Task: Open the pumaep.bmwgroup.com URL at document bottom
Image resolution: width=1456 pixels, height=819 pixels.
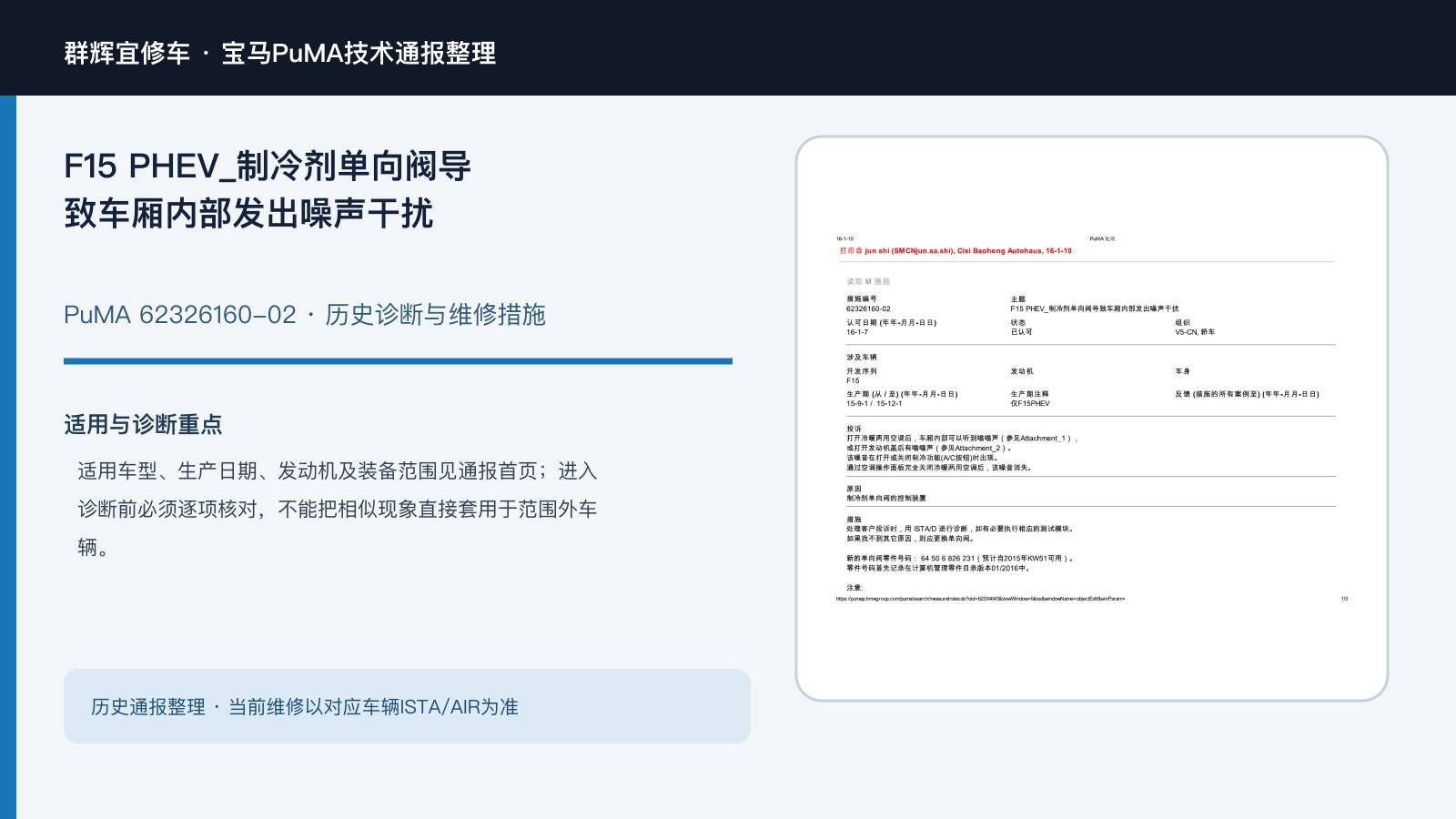Action: (x=981, y=599)
